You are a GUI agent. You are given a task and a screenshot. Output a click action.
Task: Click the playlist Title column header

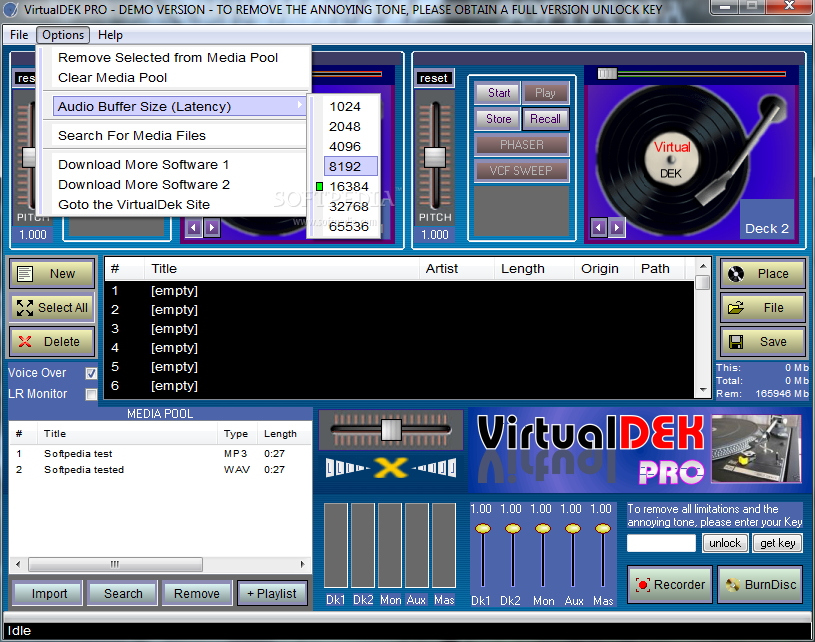pos(281,269)
